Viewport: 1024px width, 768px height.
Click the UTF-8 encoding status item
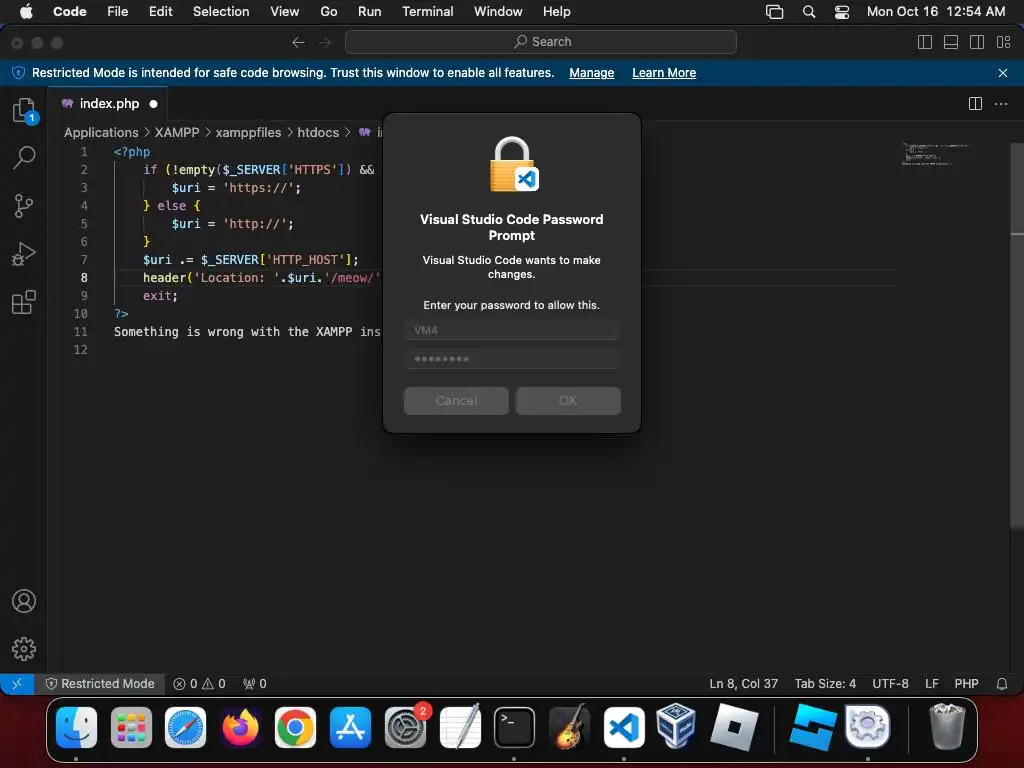pos(890,684)
